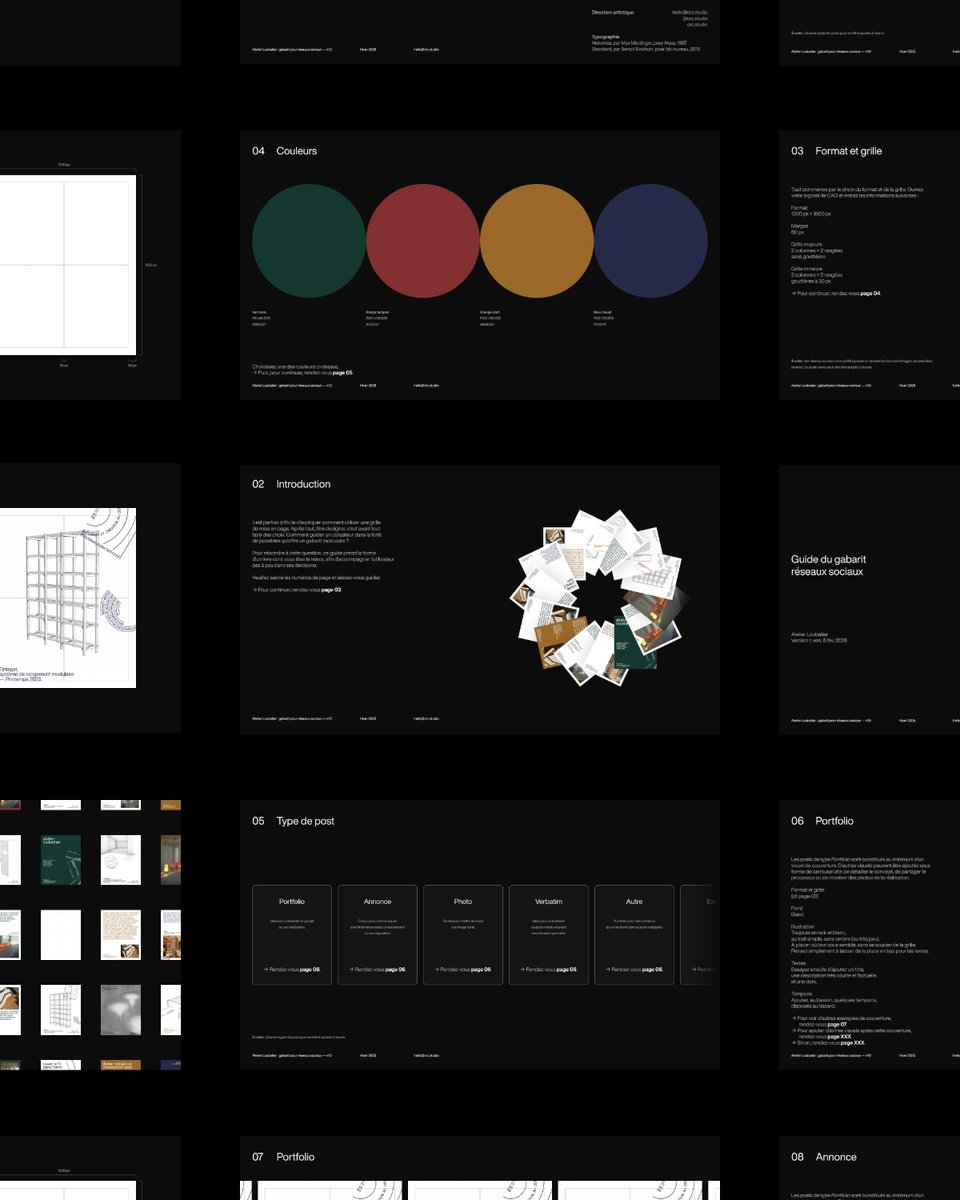
Task: Select the '02 Introduction' slide heading
Action: coord(291,484)
